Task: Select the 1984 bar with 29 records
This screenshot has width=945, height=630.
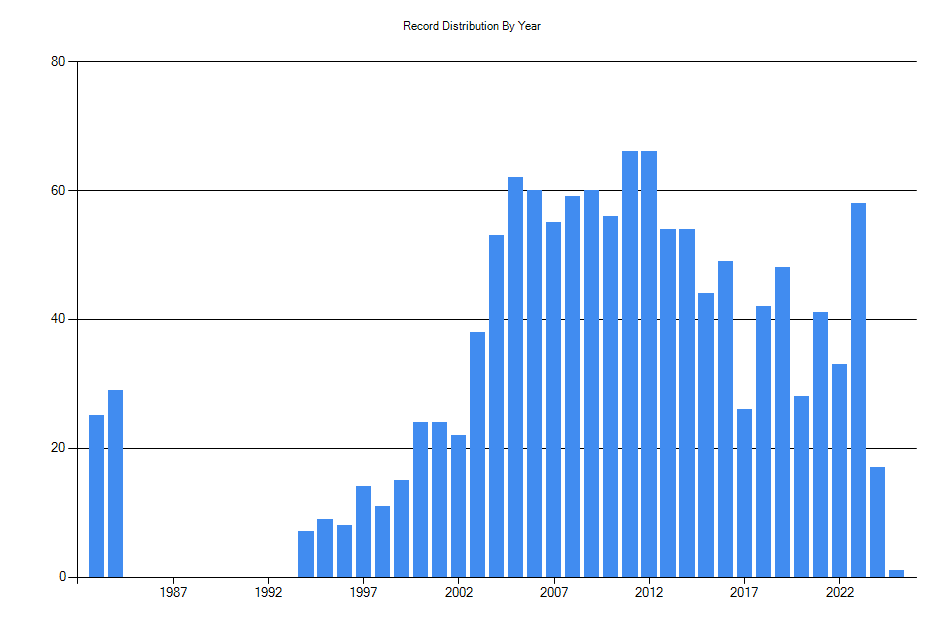Action: tap(116, 484)
